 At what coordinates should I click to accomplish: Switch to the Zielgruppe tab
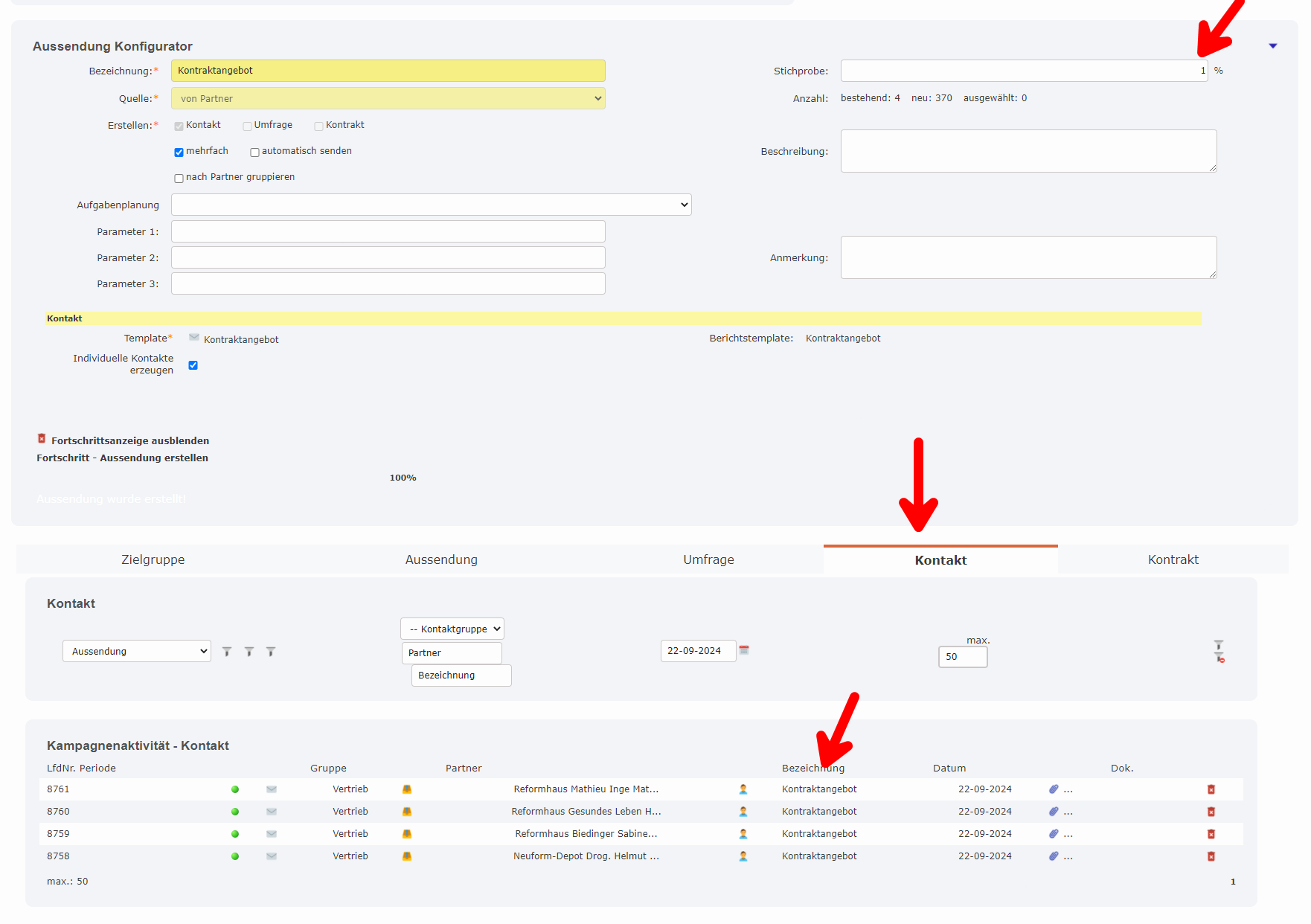tap(153, 559)
